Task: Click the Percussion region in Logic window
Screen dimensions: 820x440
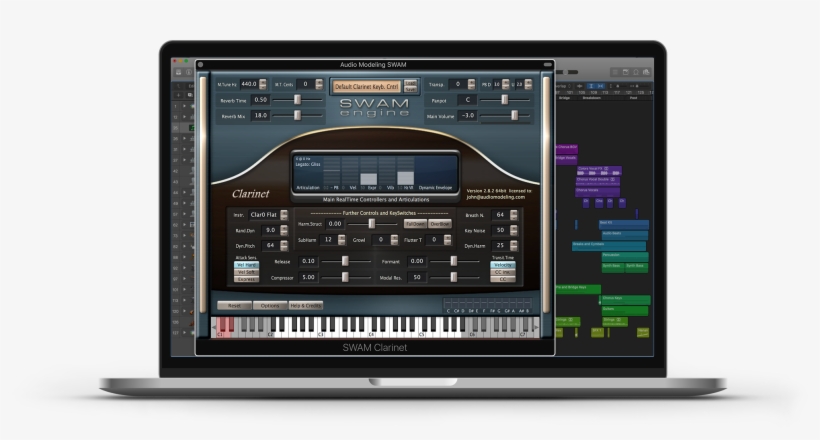Action: click(x=625, y=257)
